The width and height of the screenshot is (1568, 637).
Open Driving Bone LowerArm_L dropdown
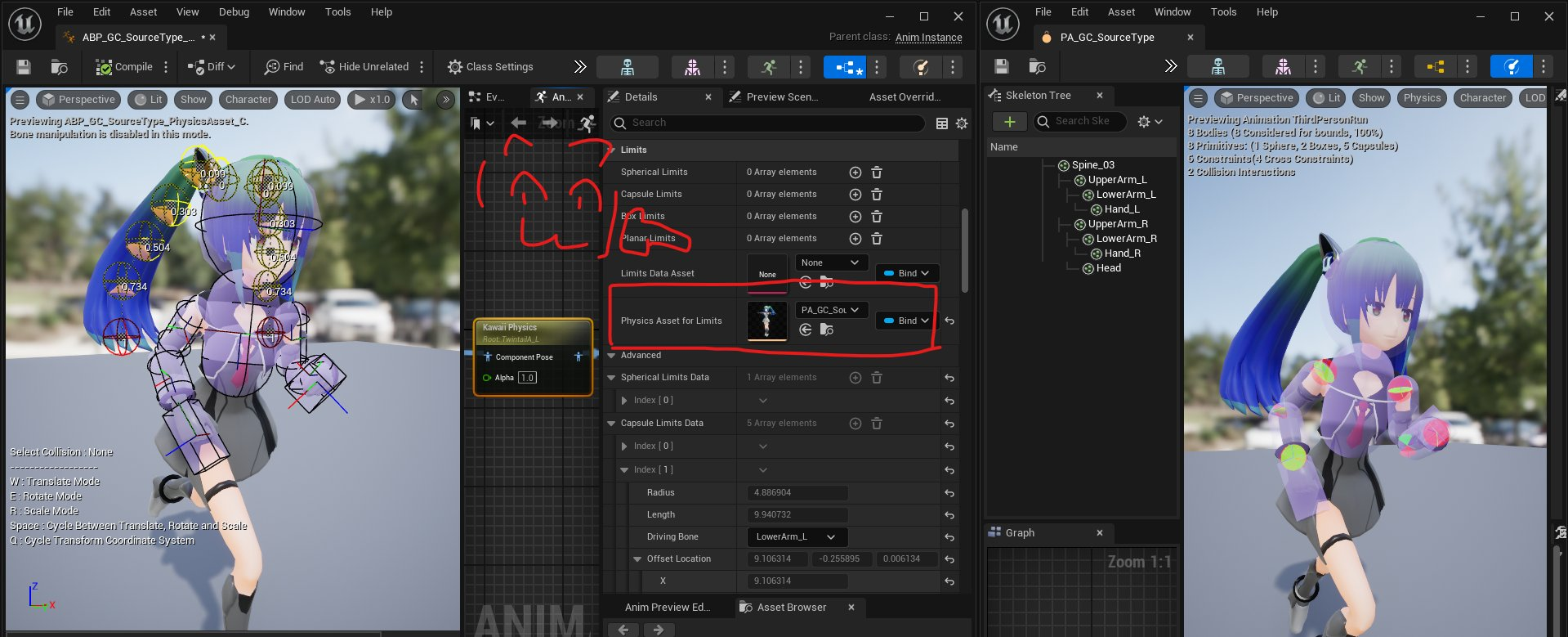(797, 537)
